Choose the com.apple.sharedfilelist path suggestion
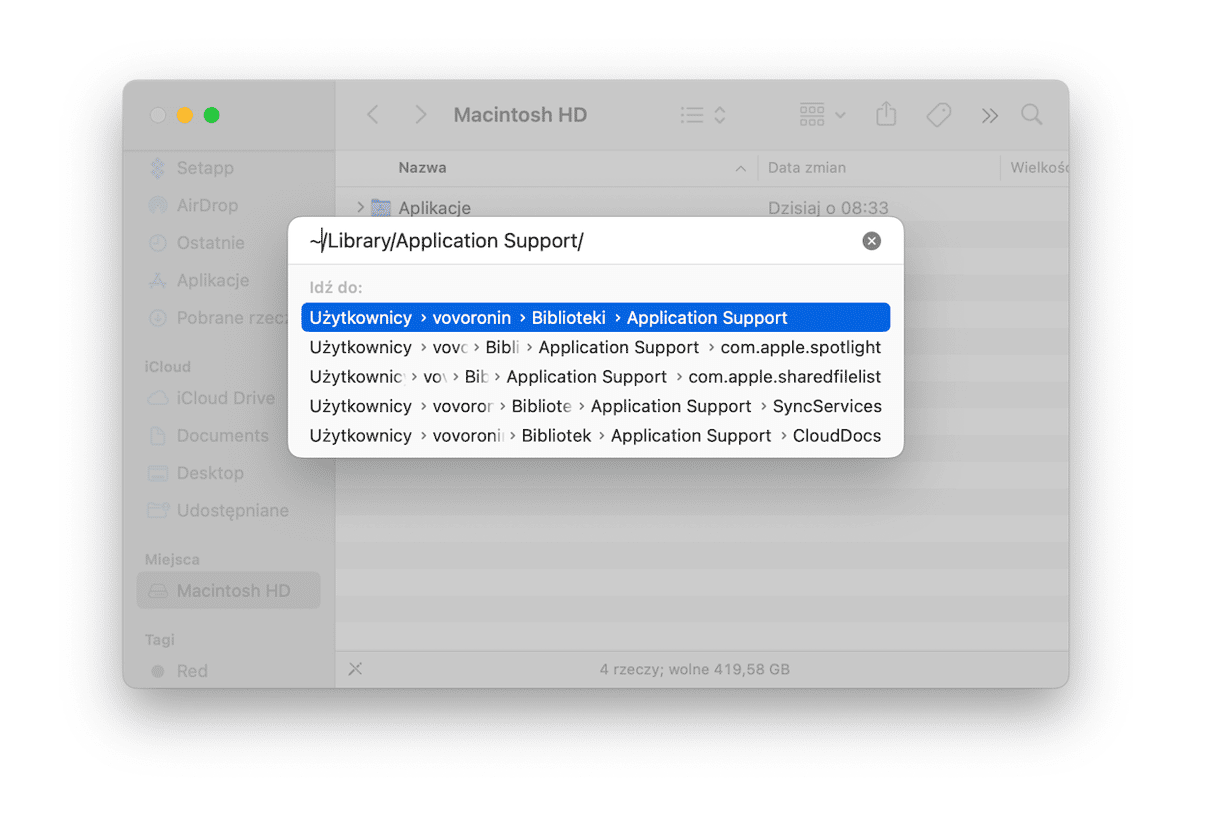The height and width of the screenshot is (815, 1216). click(595, 377)
